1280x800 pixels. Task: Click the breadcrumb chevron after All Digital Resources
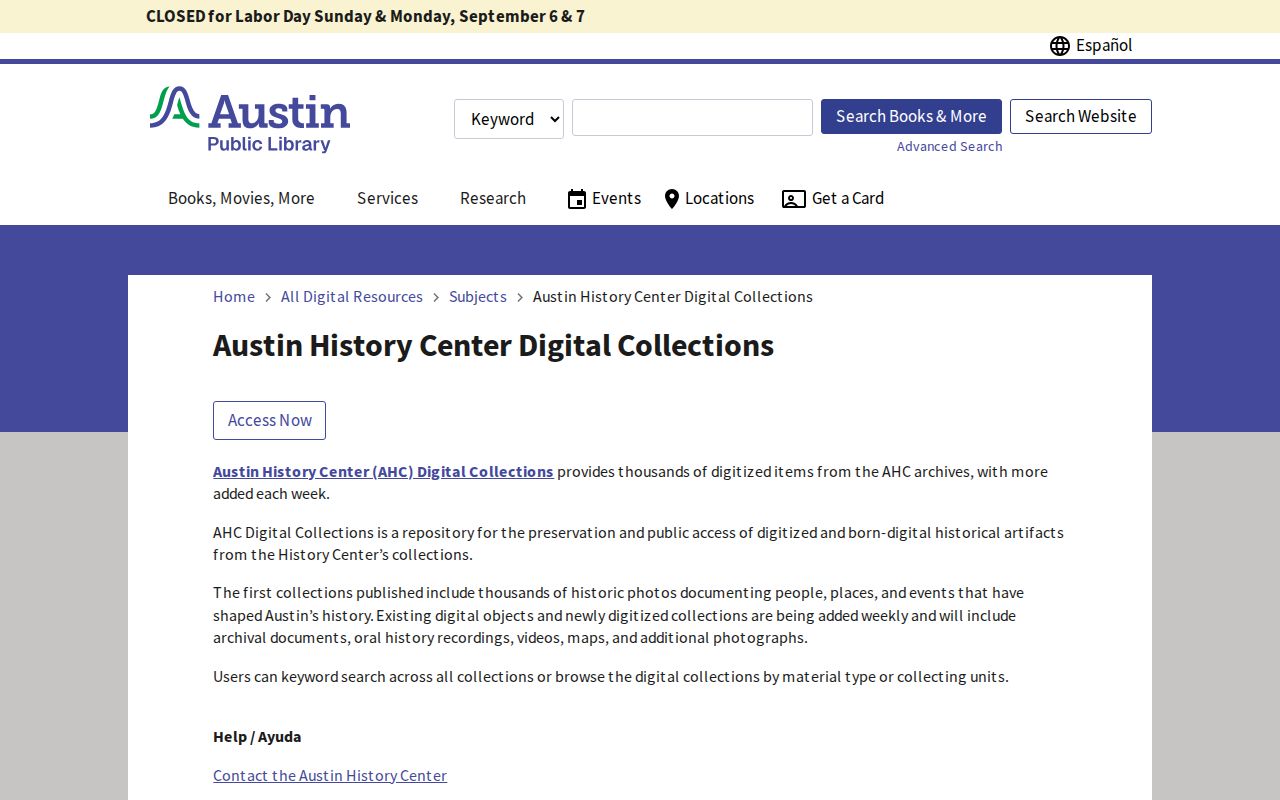(436, 298)
